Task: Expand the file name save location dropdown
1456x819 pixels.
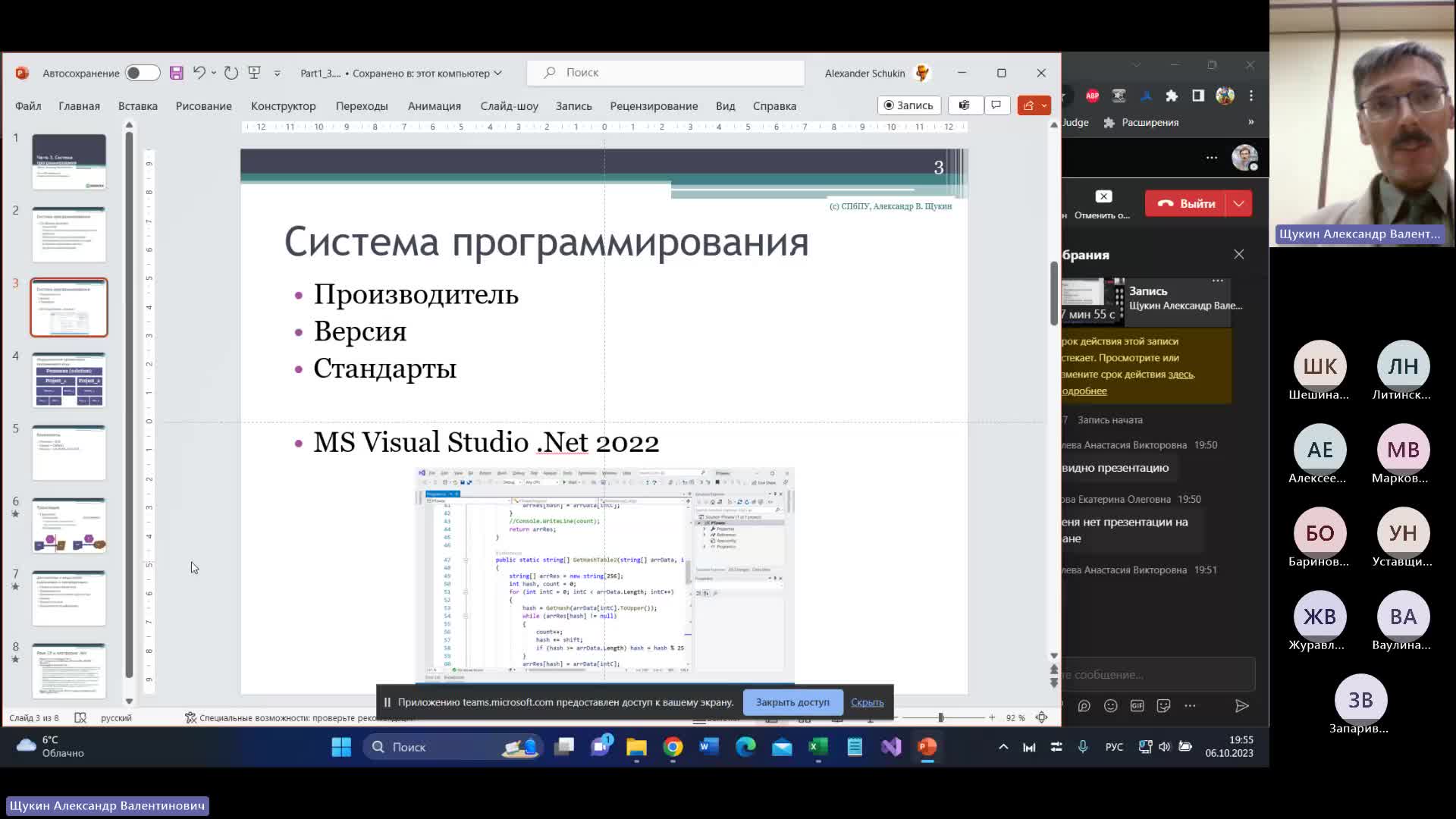Action: click(497, 73)
